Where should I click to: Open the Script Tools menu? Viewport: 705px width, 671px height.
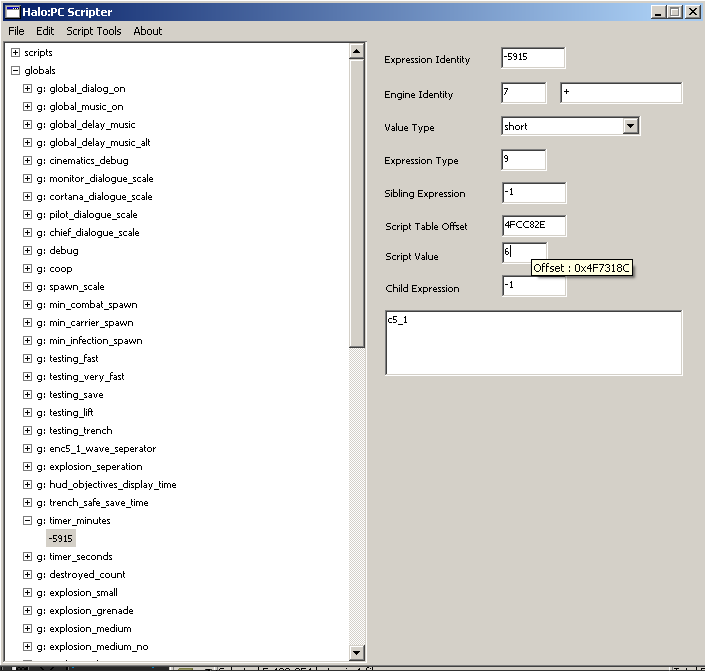(94, 31)
